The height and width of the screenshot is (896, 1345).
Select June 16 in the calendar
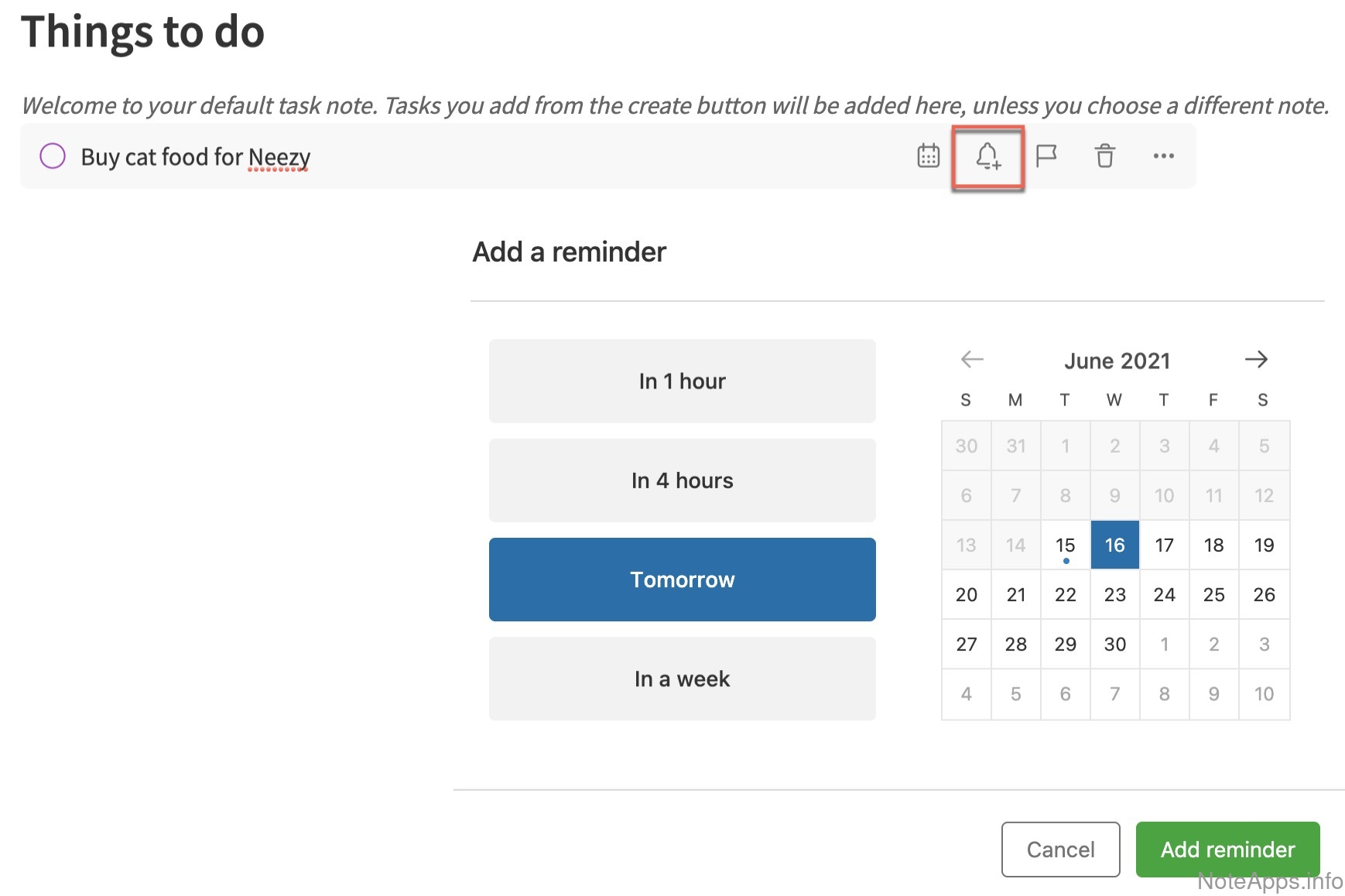1114,545
